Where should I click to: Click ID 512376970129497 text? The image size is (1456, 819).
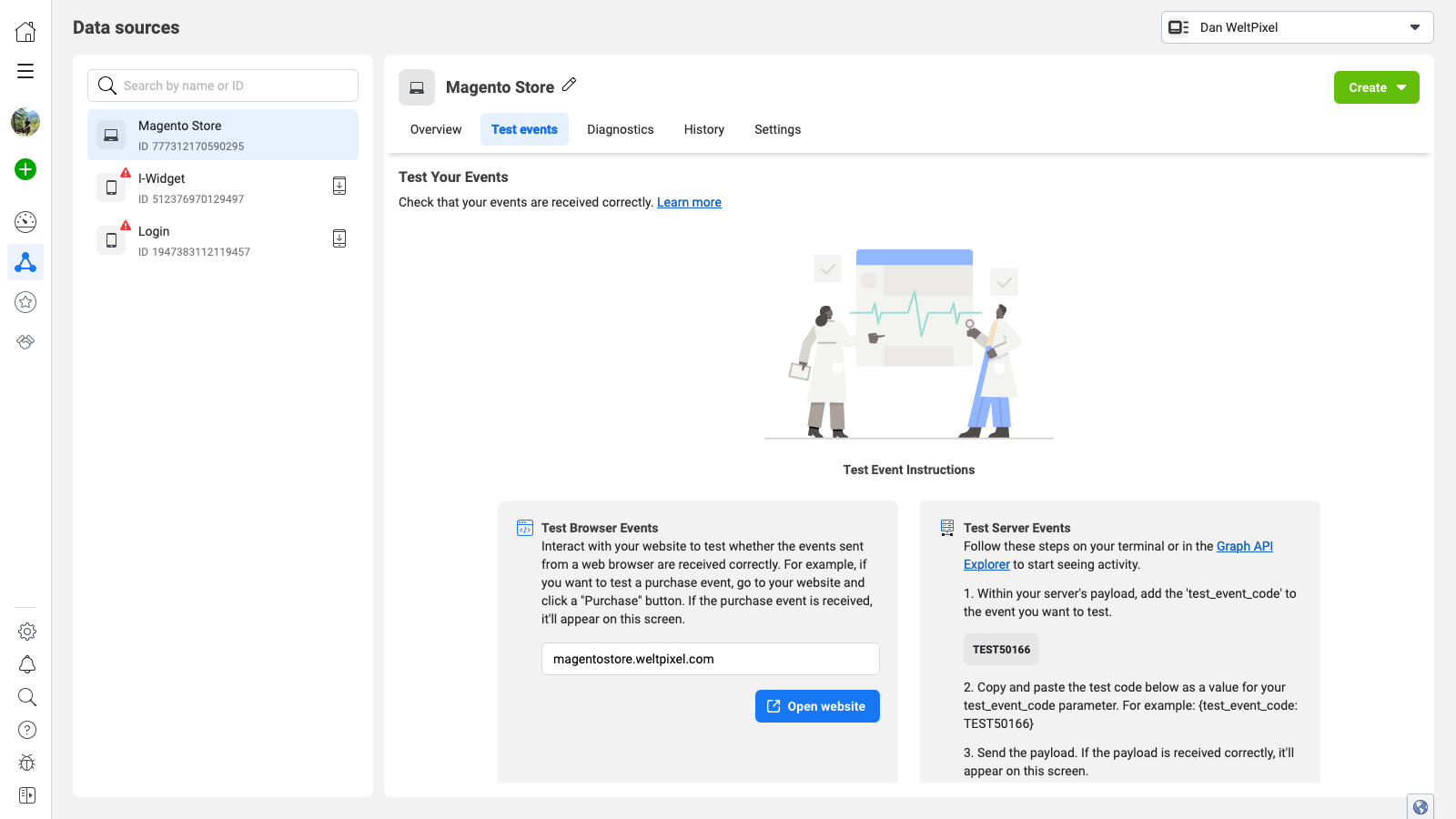(191, 199)
